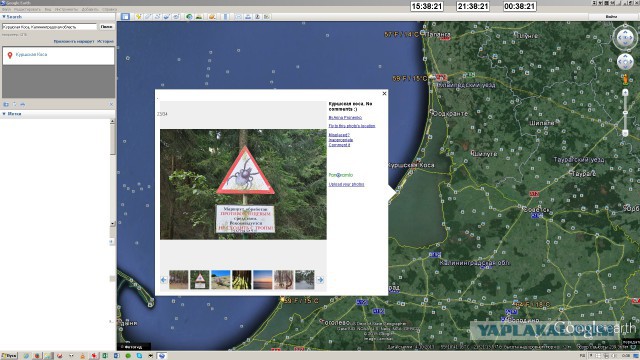Clear search results with the panel X
640x360 pixels.
(111, 104)
